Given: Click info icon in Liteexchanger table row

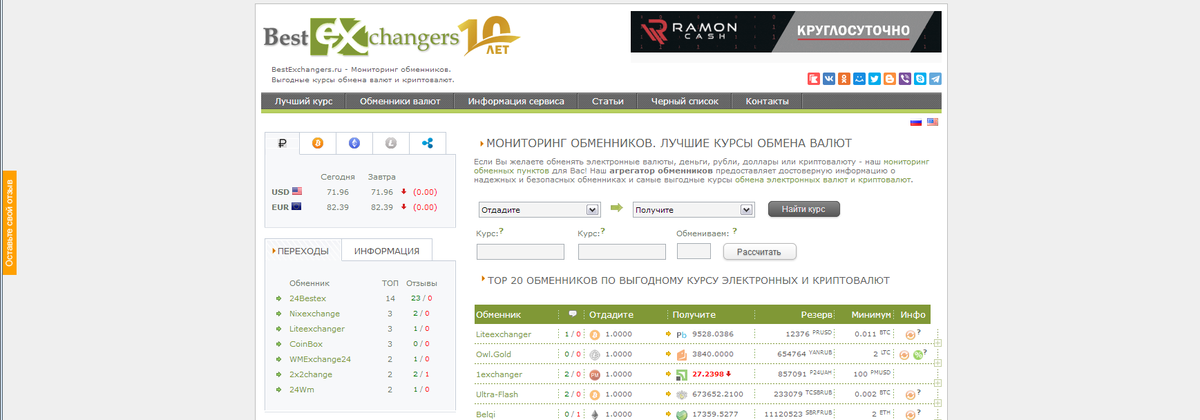Looking at the screenshot, I should [910, 334].
